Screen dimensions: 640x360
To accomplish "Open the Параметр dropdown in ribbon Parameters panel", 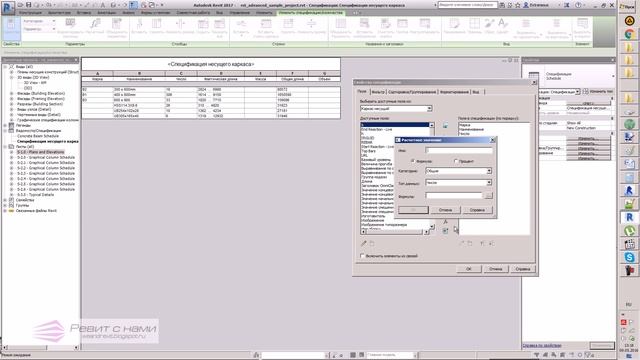I will (53, 29).
